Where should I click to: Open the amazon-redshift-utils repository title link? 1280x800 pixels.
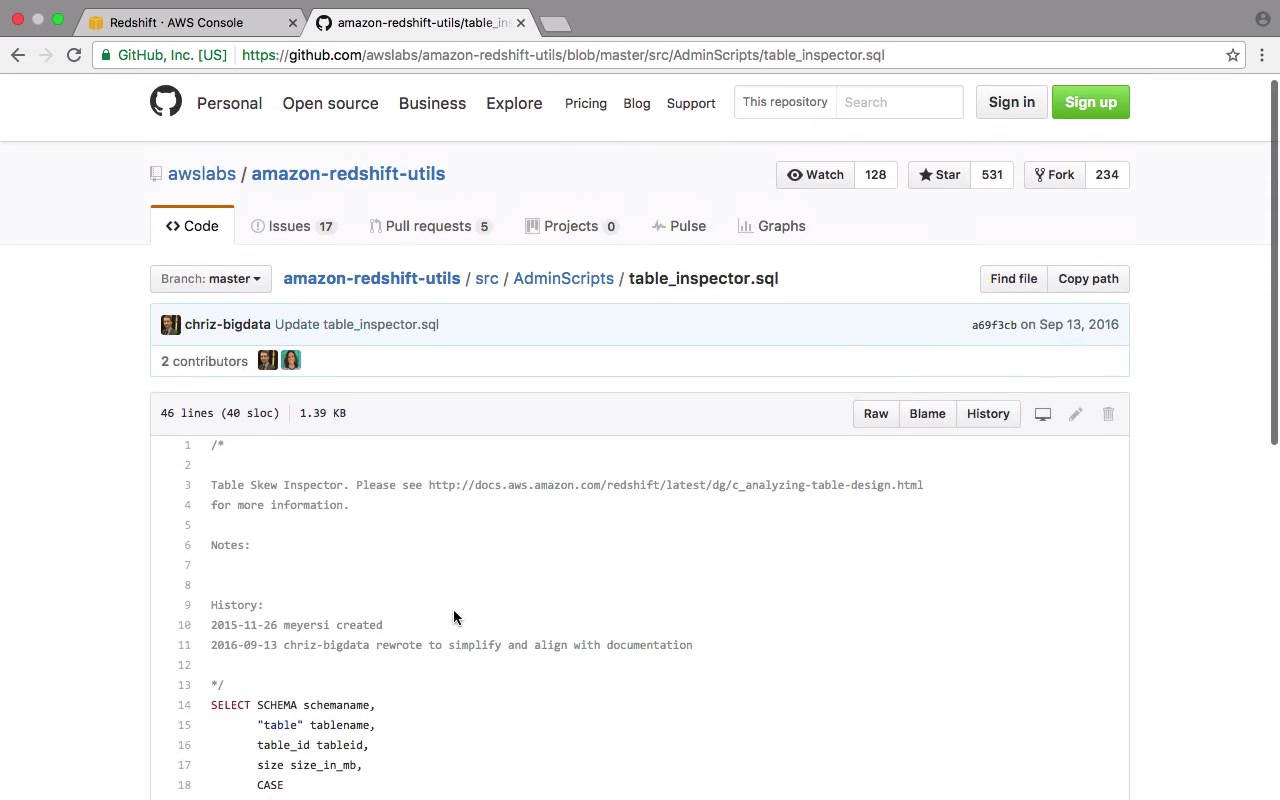point(348,174)
